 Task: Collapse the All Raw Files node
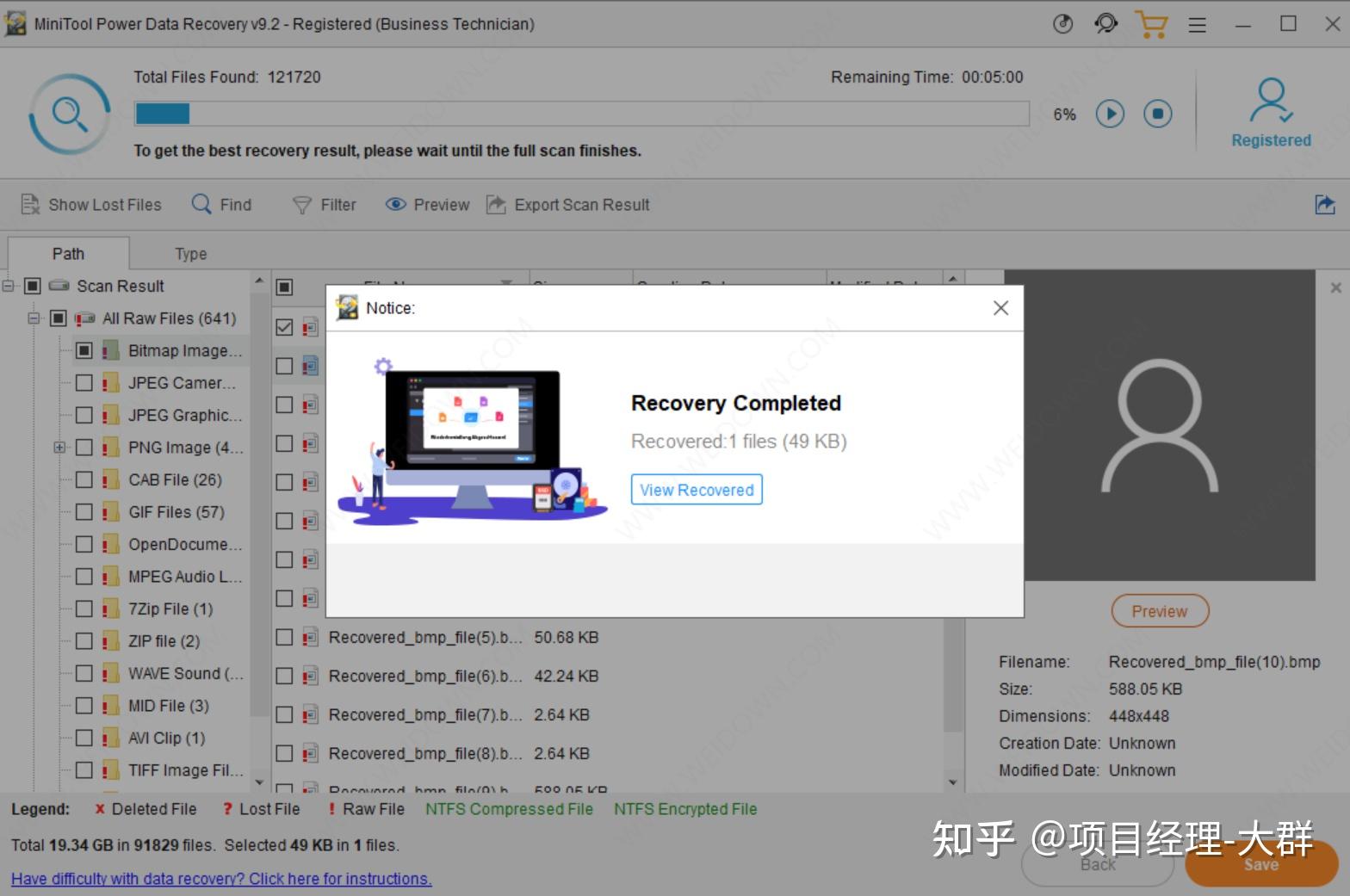(34, 318)
